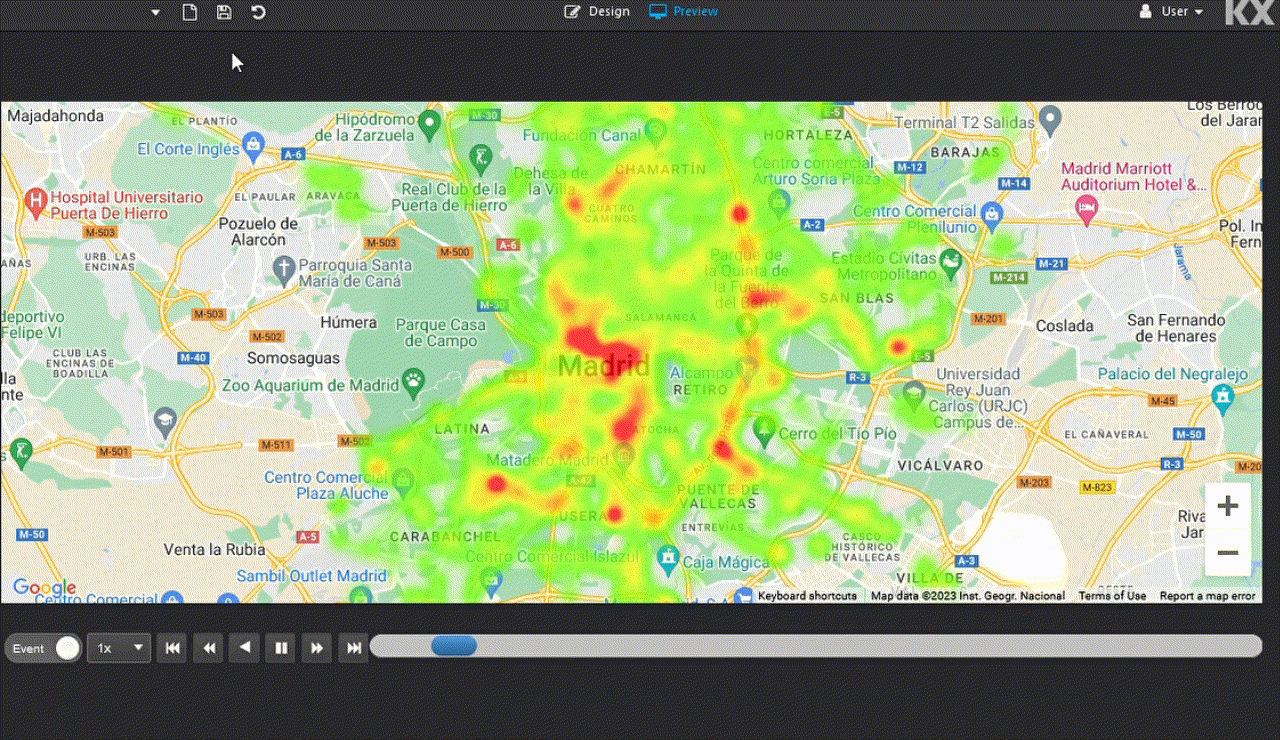Viewport: 1280px width, 740px height.
Task: Play the timeline in reverse
Action: click(x=245, y=648)
